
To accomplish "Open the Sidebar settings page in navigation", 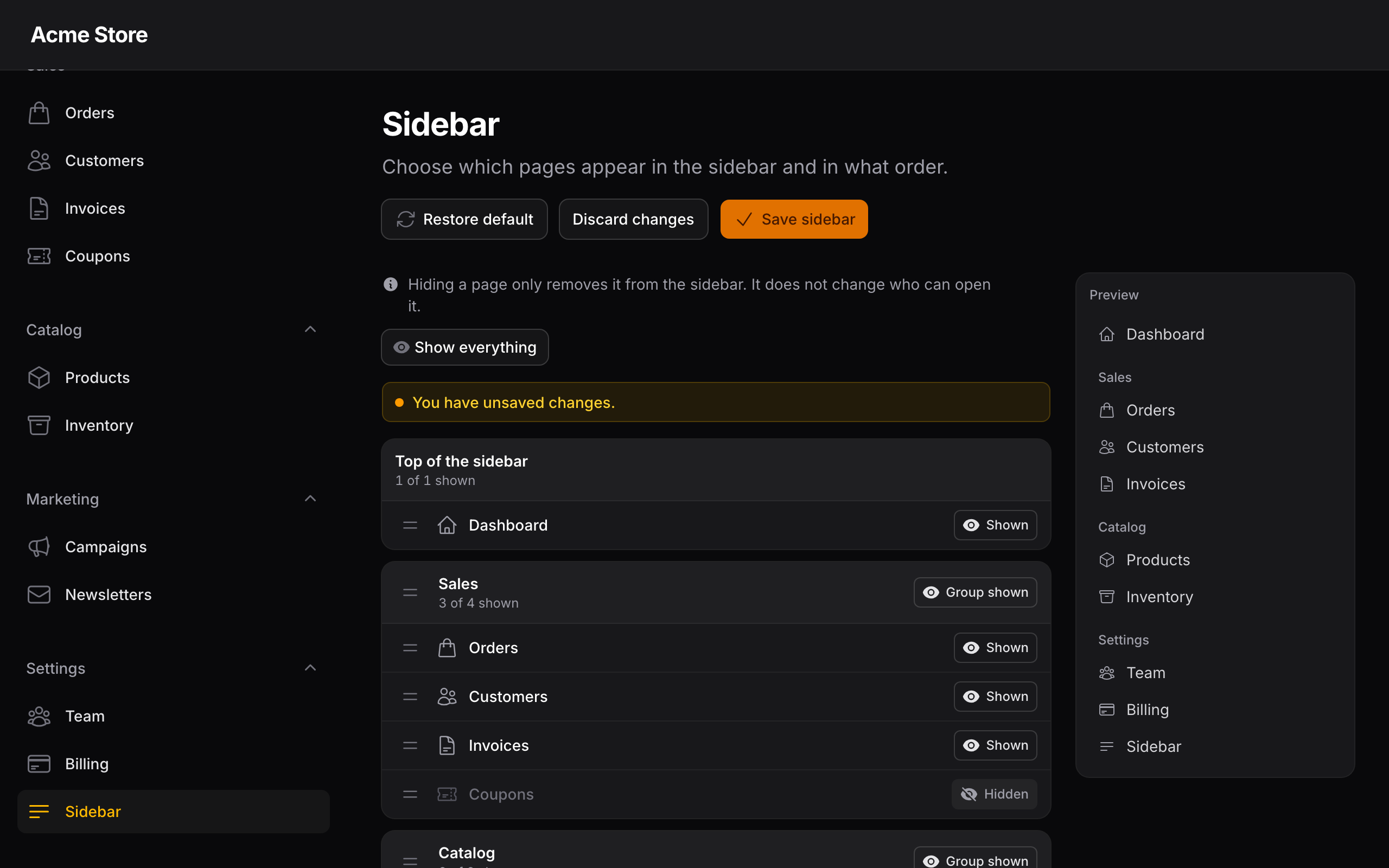I will tap(173, 812).
